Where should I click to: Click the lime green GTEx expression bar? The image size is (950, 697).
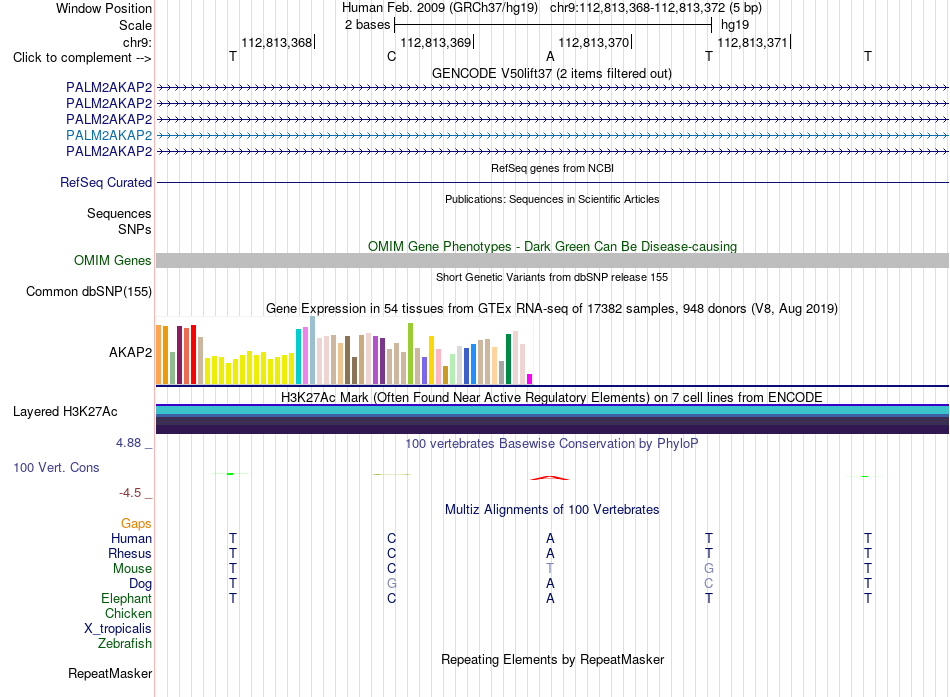coord(411,353)
